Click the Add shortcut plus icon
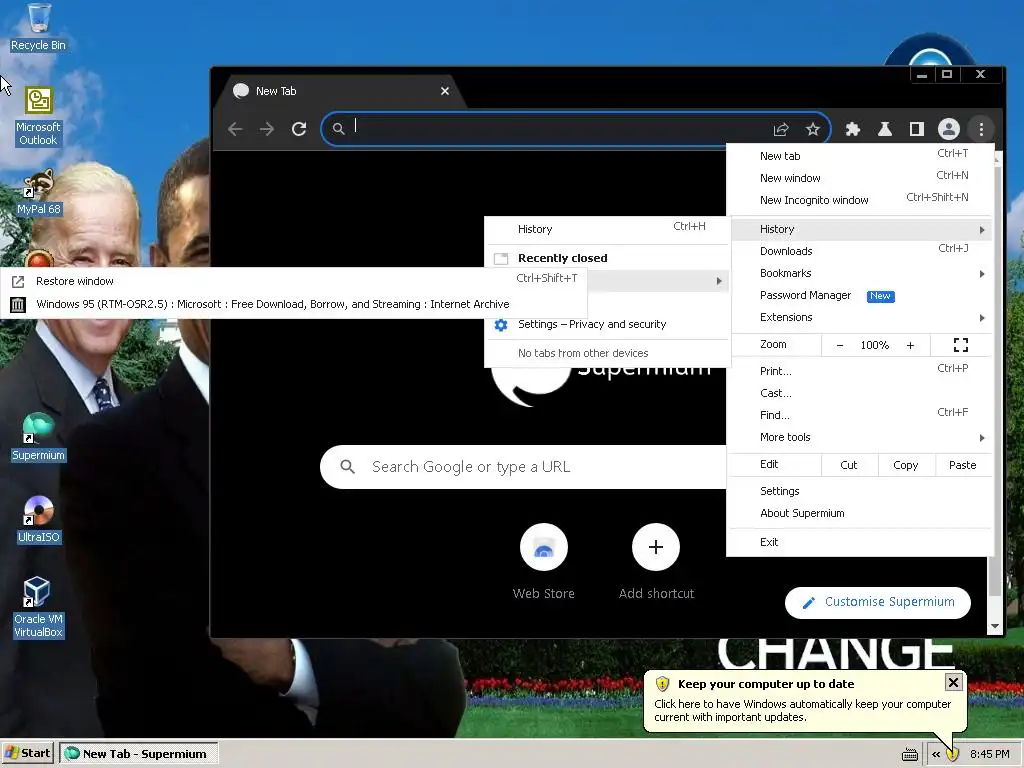 click(x=656, y=547)
